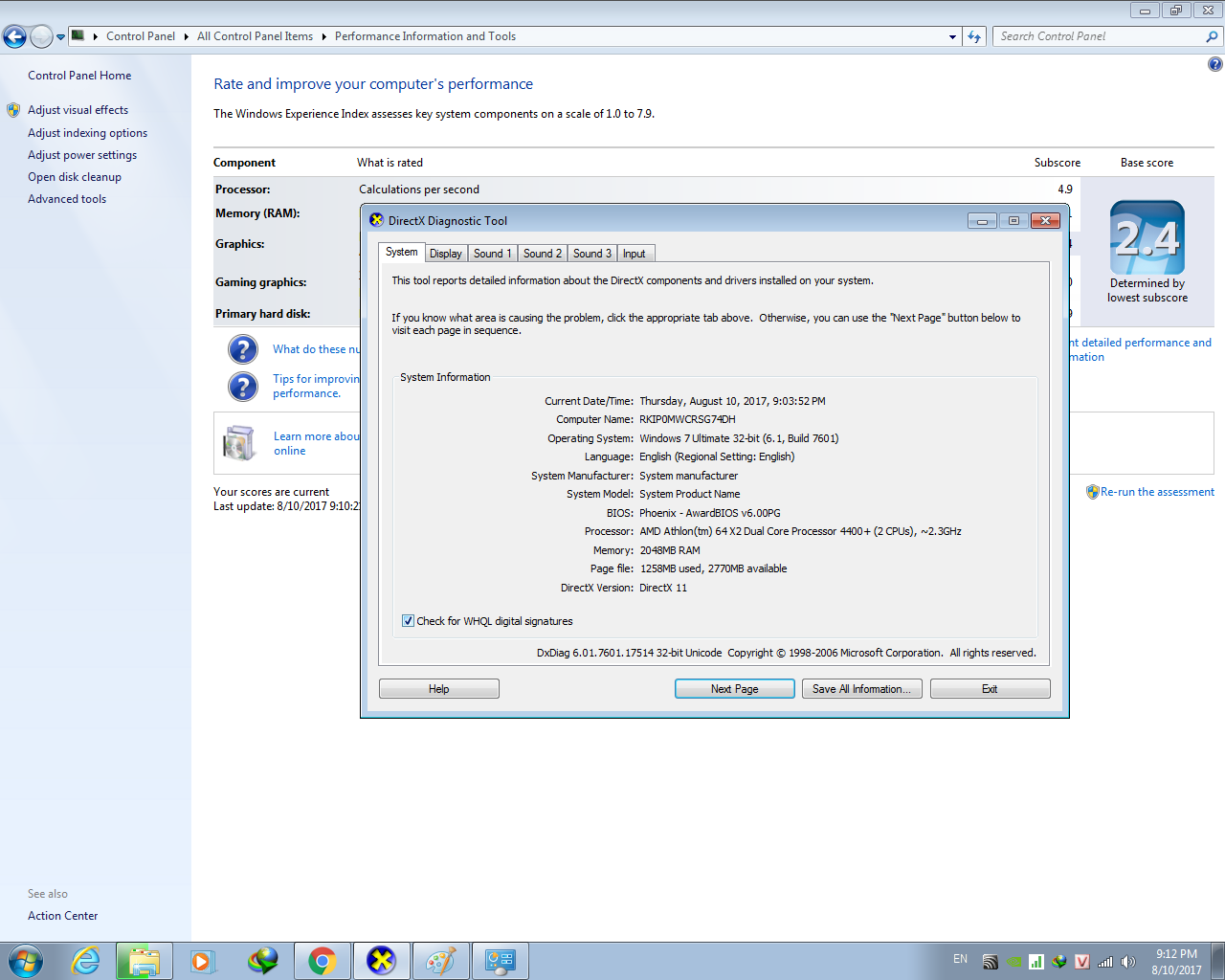Open the Sound 2 tab

click(543, 254)
